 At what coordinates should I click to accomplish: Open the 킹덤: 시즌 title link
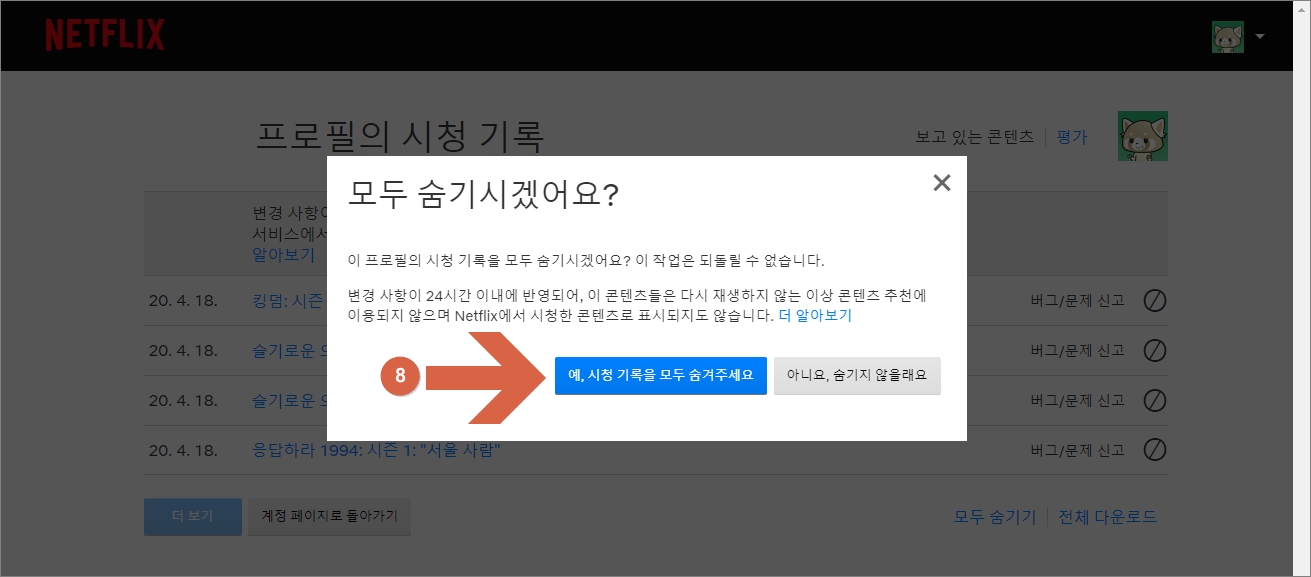tap(290, 300)
